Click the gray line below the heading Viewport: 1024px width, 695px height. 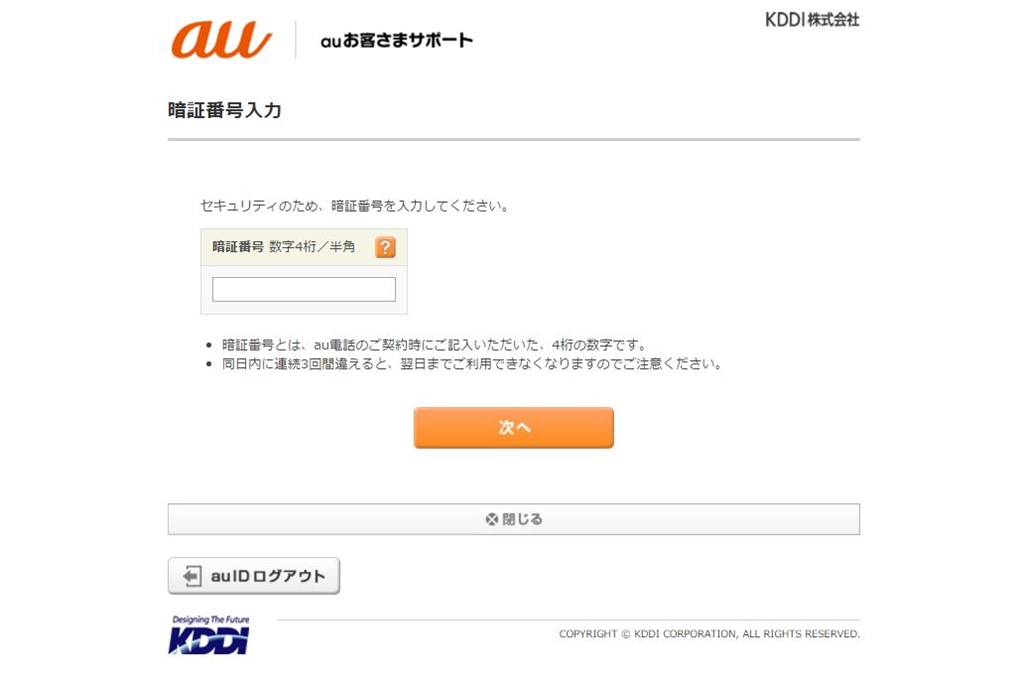[514, 139]
